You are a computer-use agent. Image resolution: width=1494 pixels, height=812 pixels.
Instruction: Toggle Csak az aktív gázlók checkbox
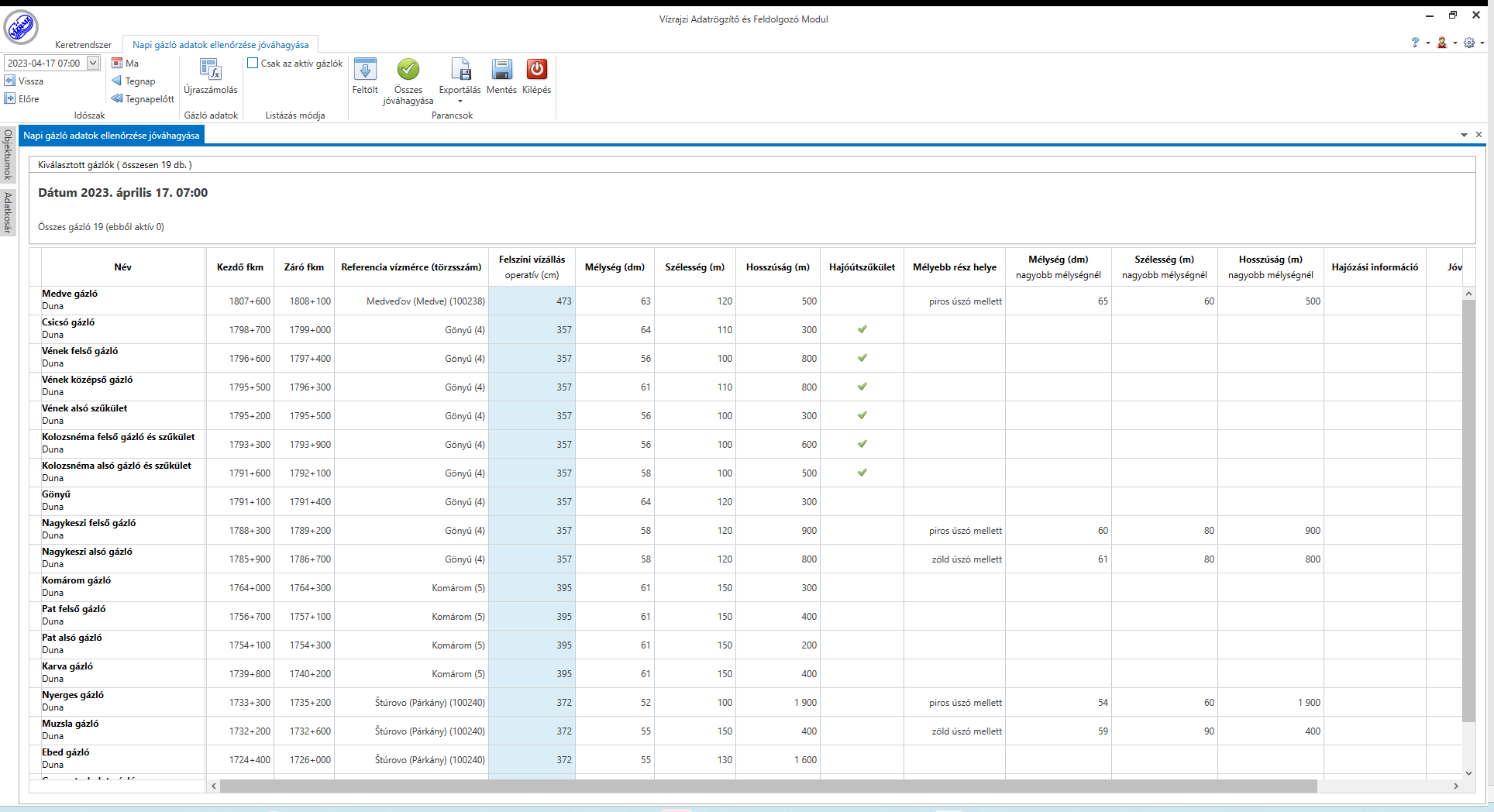tap(253, 64)
